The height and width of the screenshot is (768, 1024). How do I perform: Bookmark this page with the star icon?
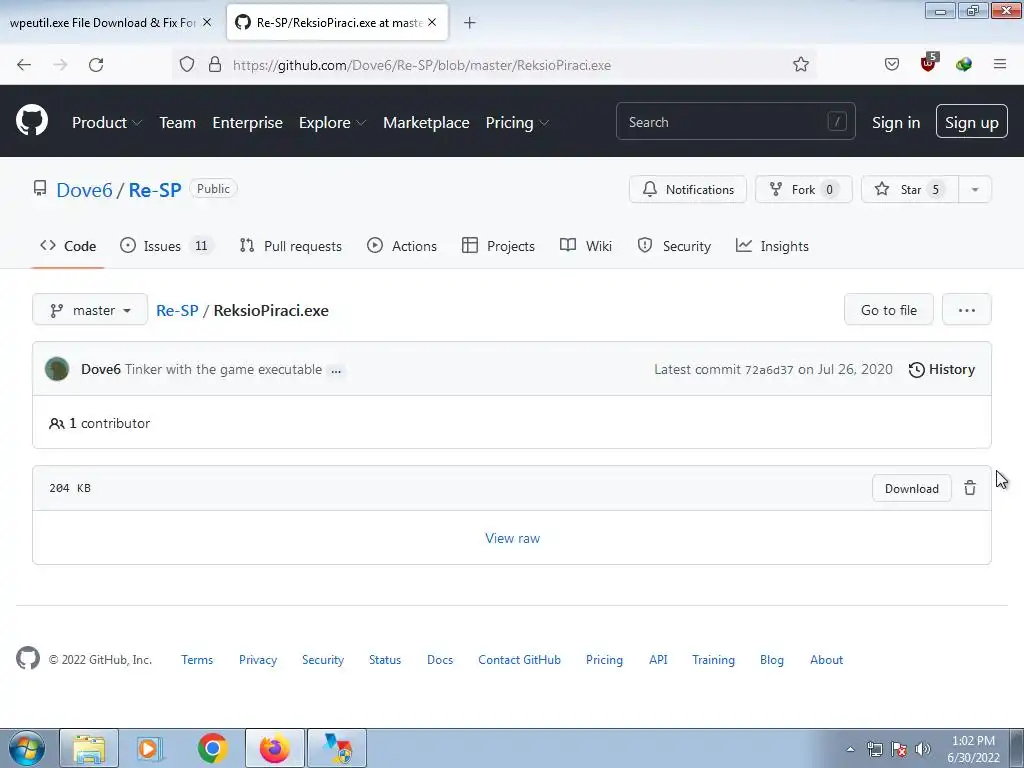(801, 65)
